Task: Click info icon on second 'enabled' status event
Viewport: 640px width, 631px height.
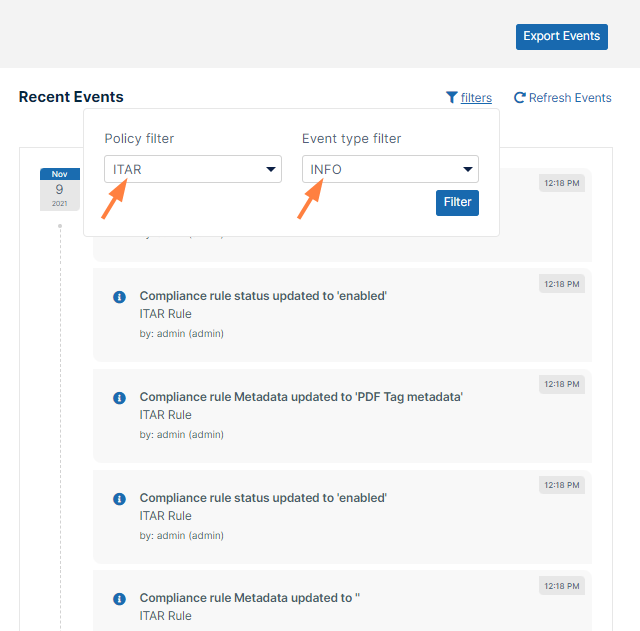Action: (x=119, y=498)
